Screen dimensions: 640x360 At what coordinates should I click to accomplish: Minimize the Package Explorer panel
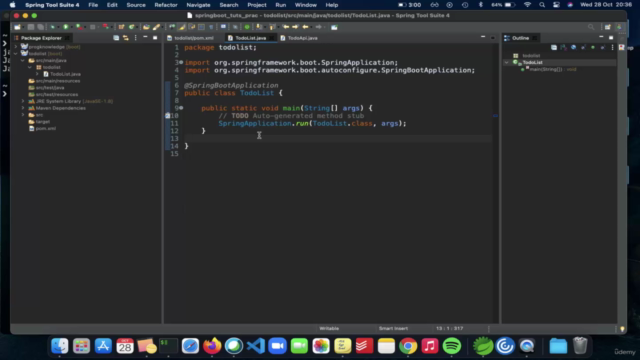(x=145, y=38)
